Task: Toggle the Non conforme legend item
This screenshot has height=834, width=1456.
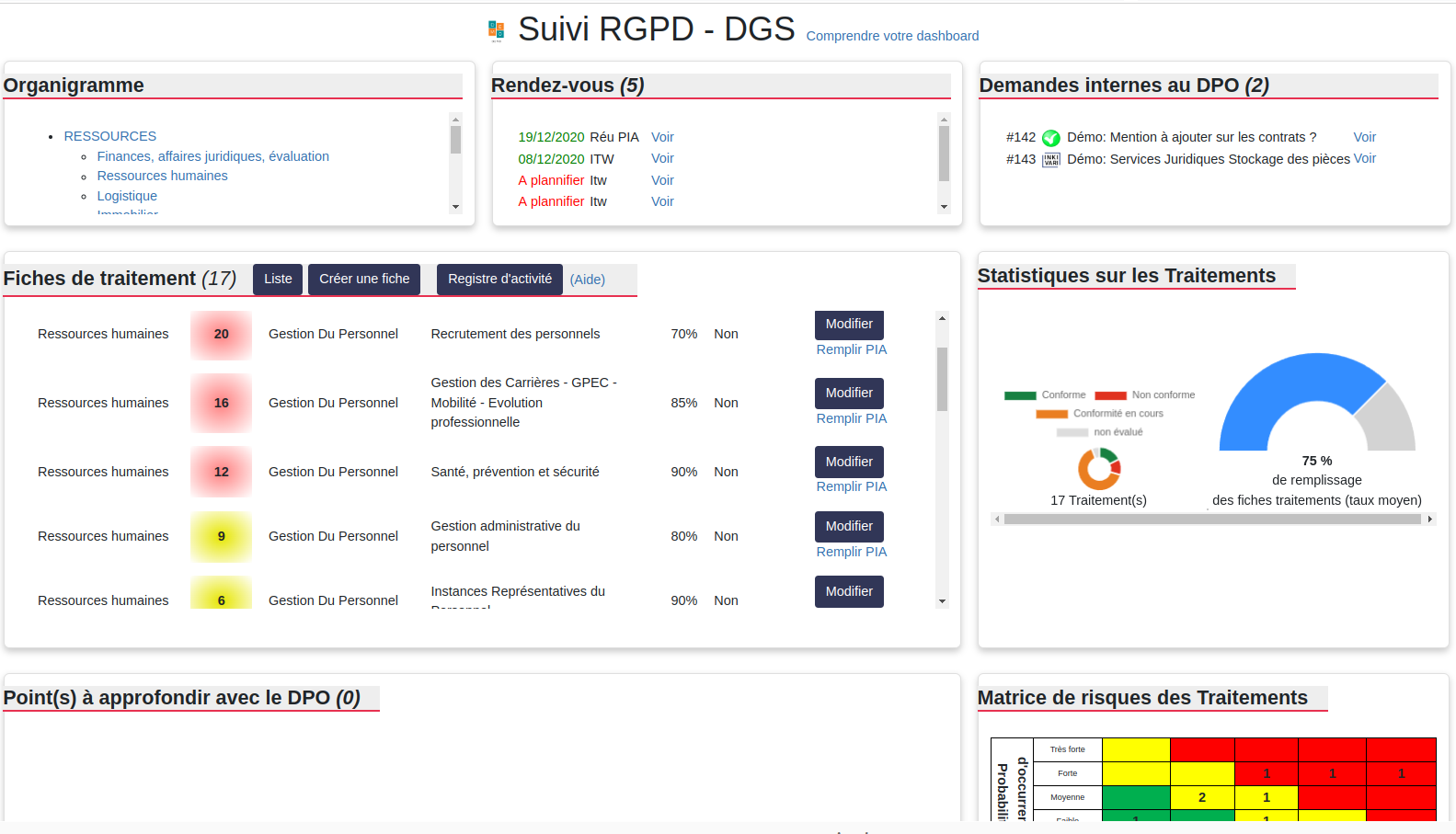Action: (1145, 395)
